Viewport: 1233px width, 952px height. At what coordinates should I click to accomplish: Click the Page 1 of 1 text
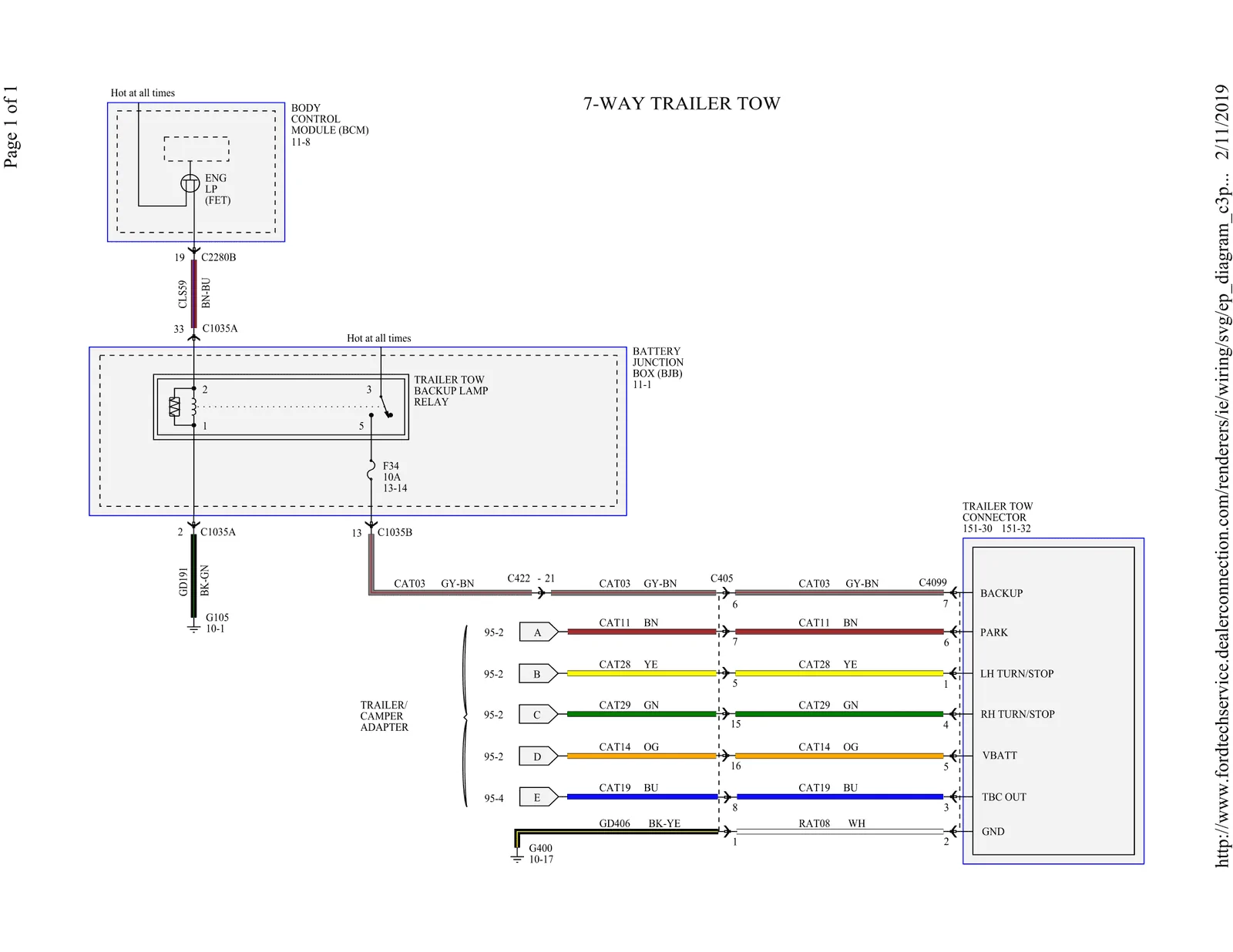coord(11,126)
